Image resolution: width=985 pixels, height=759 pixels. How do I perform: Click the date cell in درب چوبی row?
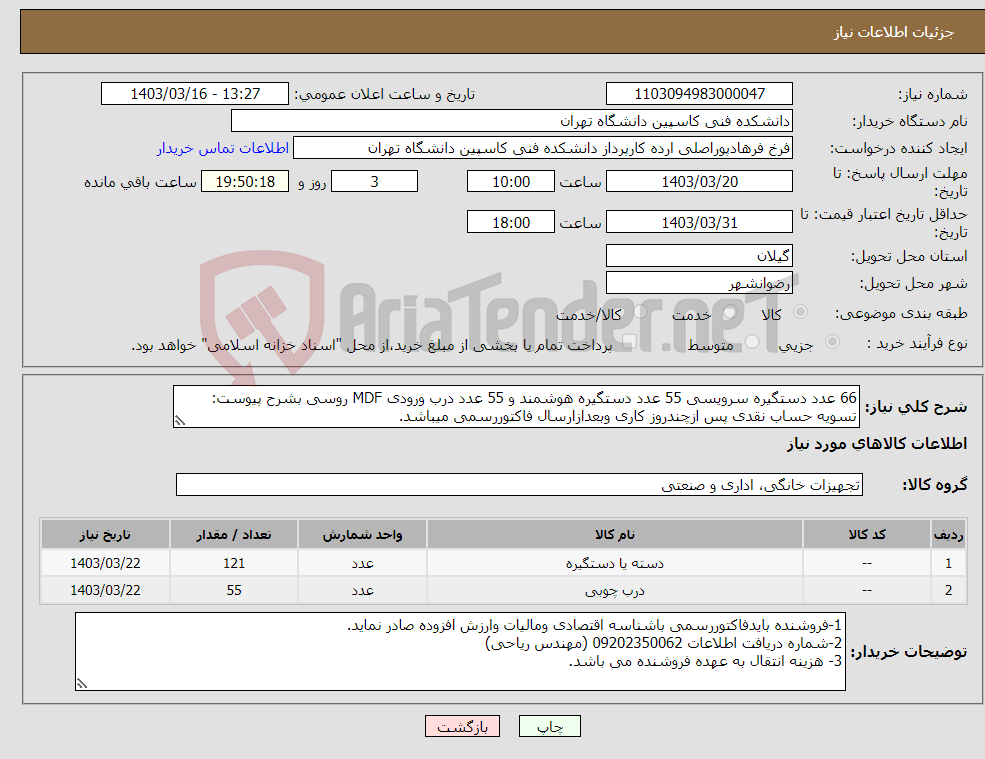(x=106, y=590)
